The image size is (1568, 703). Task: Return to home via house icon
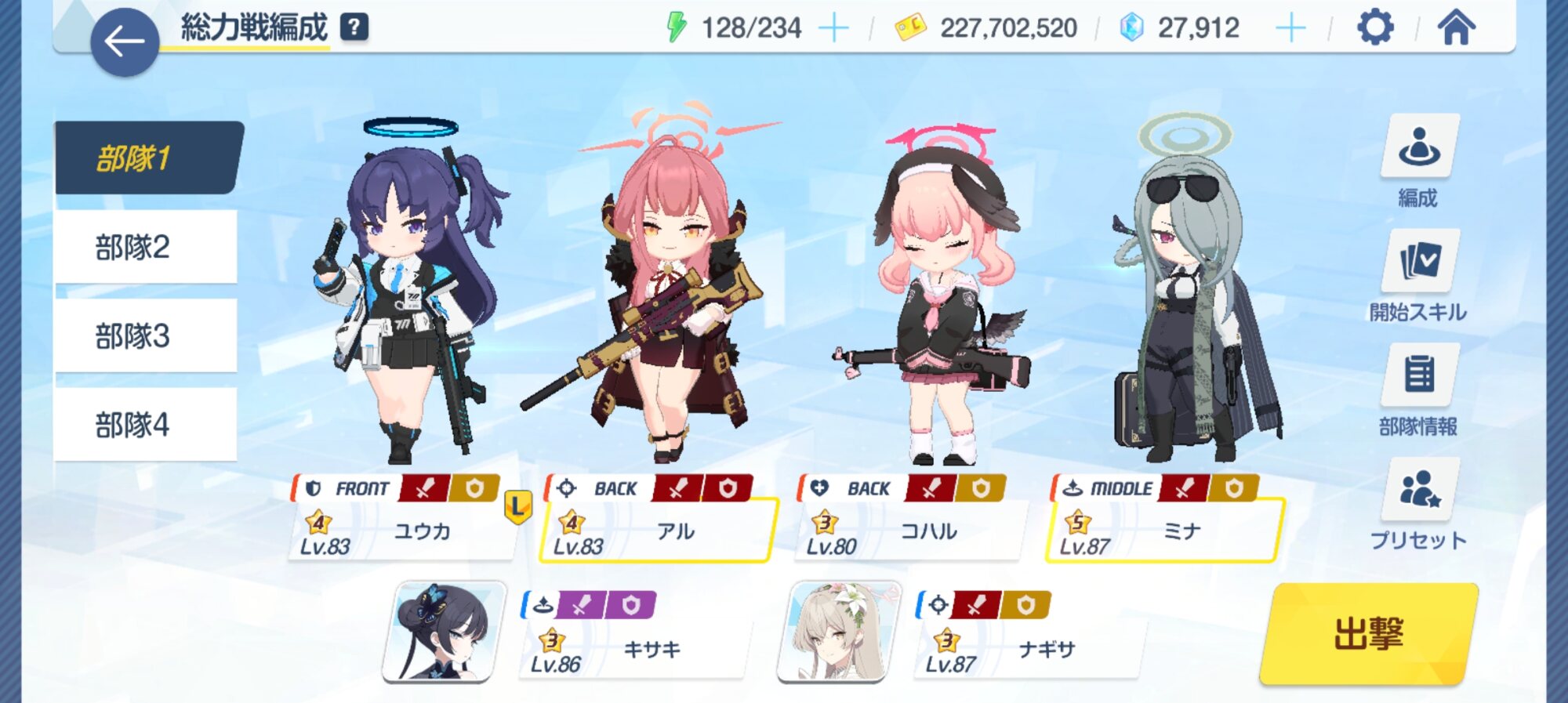[x=1456, y=27]
